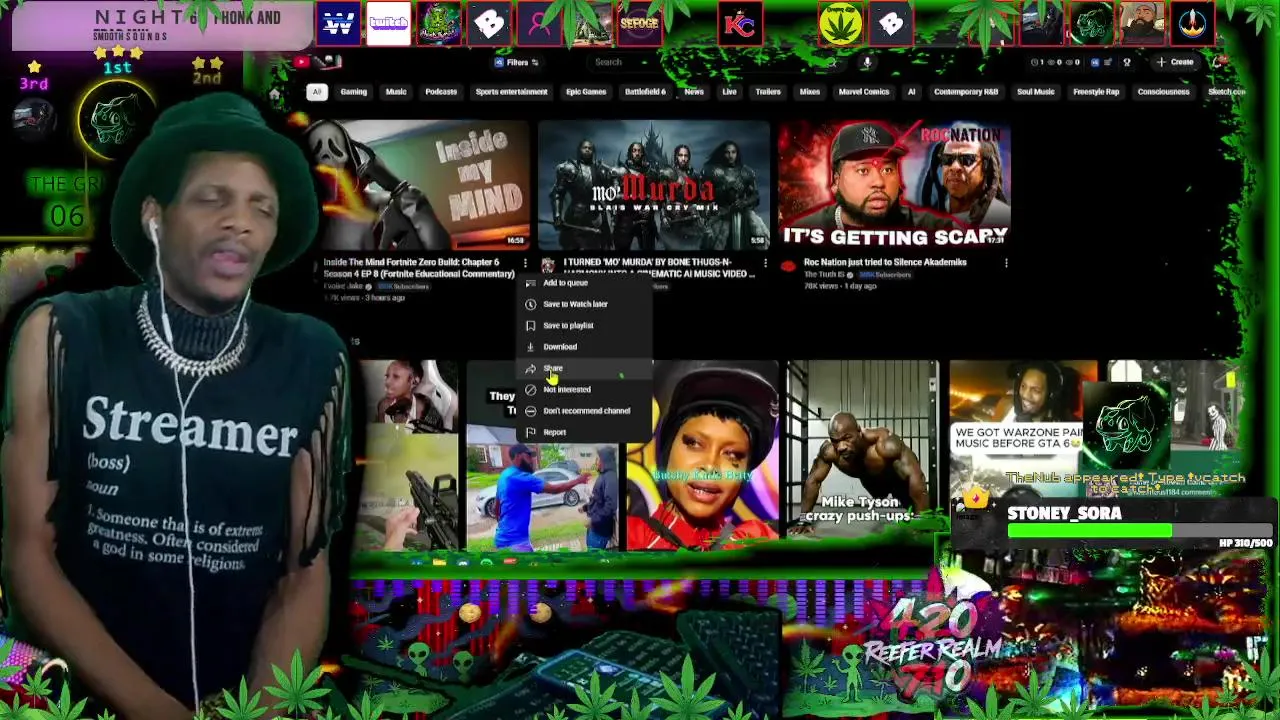Select Download from context menu
1280x720 pixels.
coord(585,347)
